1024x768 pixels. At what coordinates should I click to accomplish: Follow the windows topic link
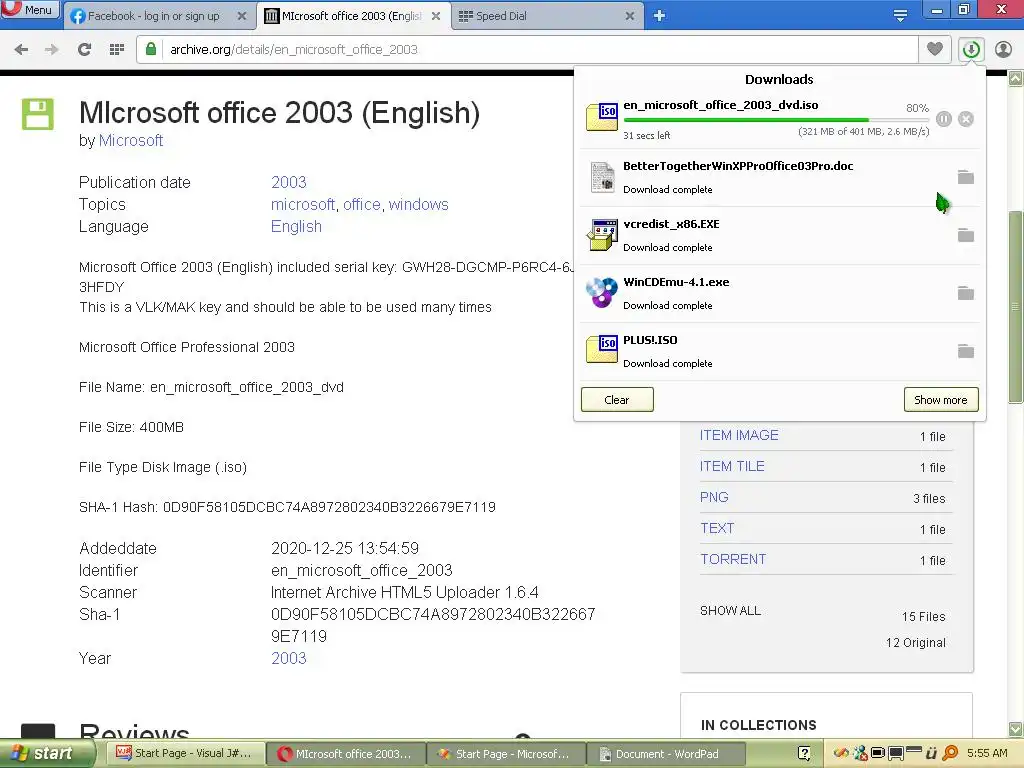click(419, 204)
